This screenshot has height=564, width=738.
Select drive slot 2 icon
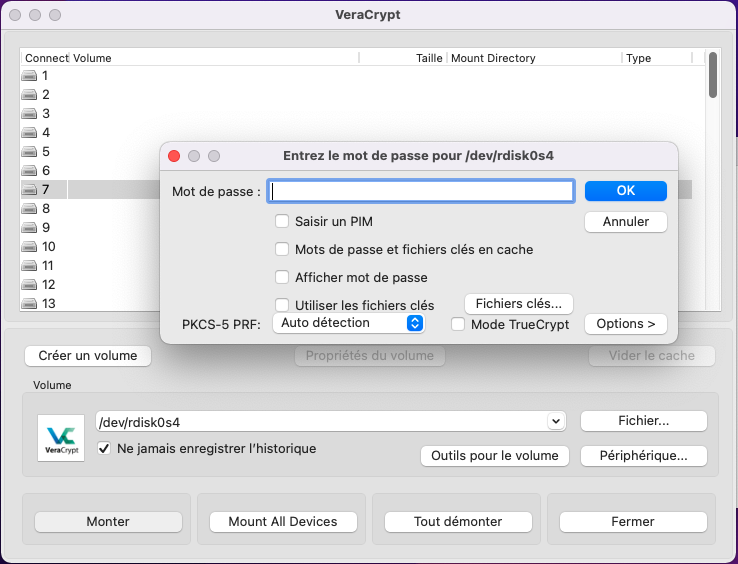point(29,95)
